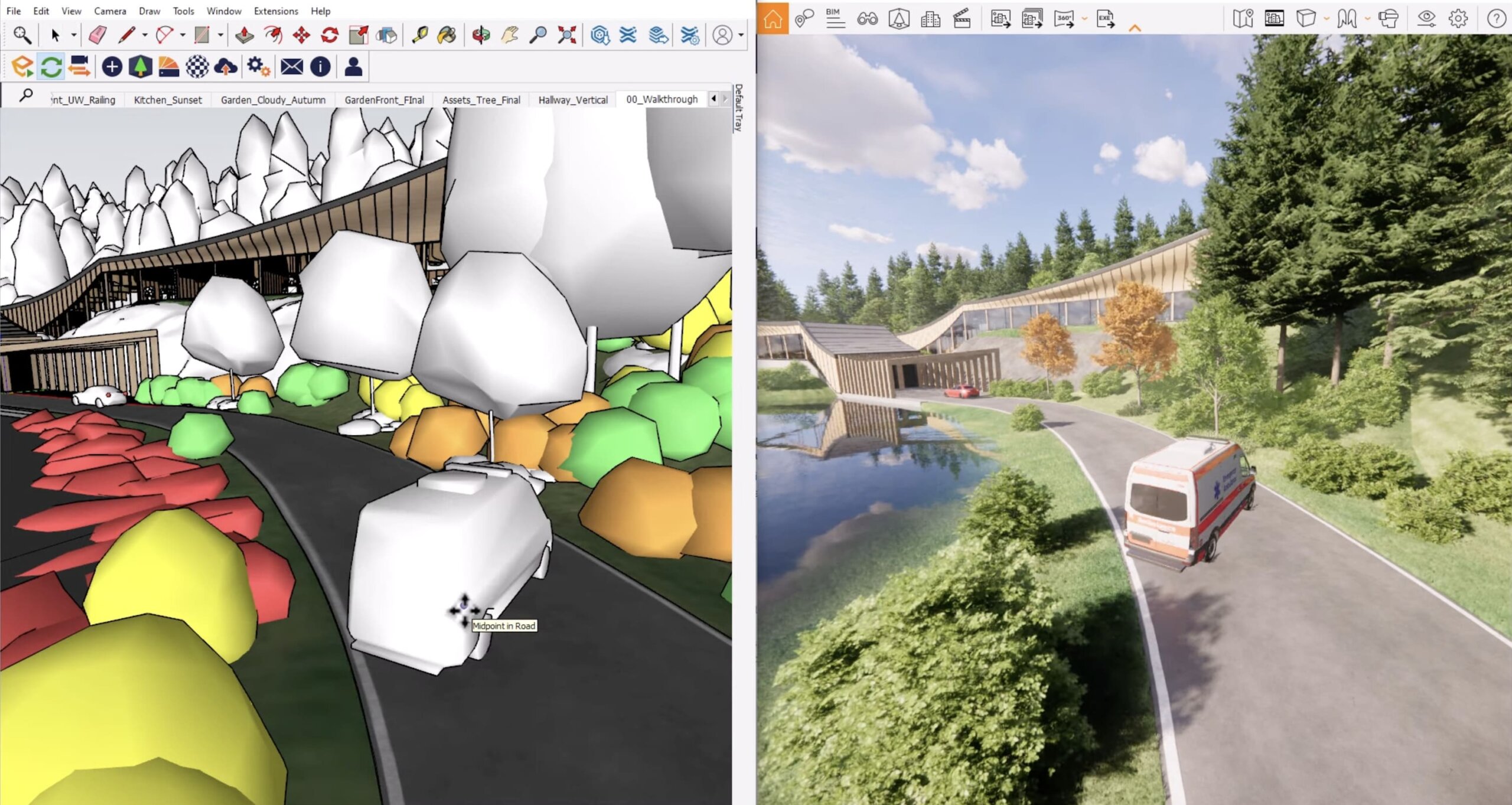Open Enscape settings gear icon

[x=1458, y=19]
